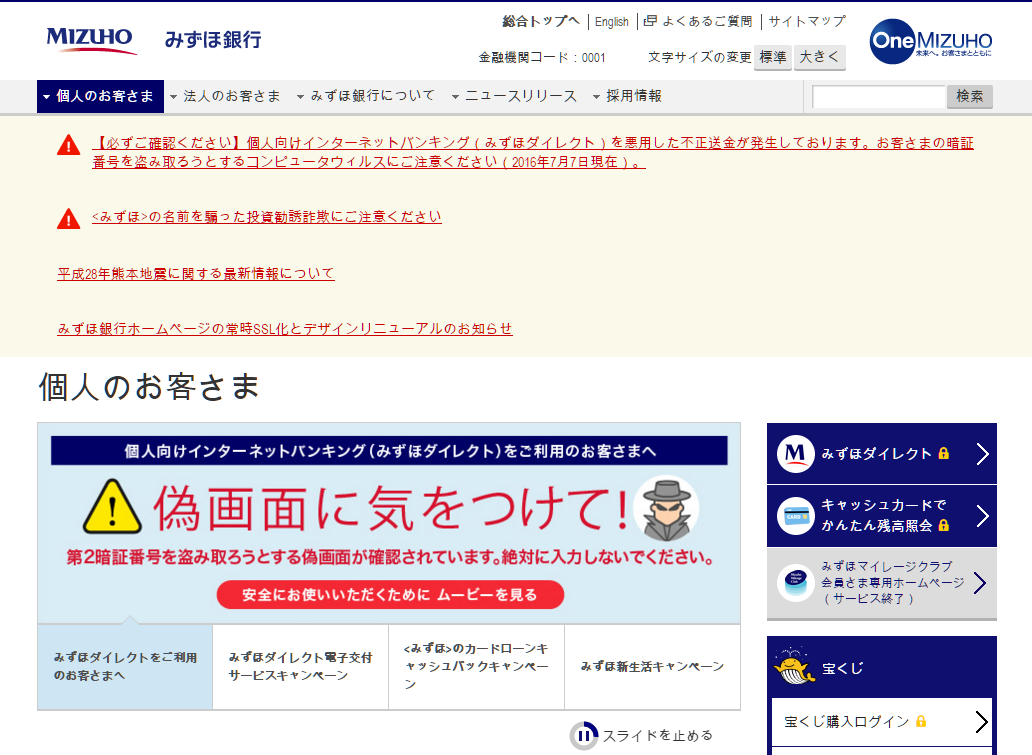Click the One MIZUHO logo badge

pos(931,41)
